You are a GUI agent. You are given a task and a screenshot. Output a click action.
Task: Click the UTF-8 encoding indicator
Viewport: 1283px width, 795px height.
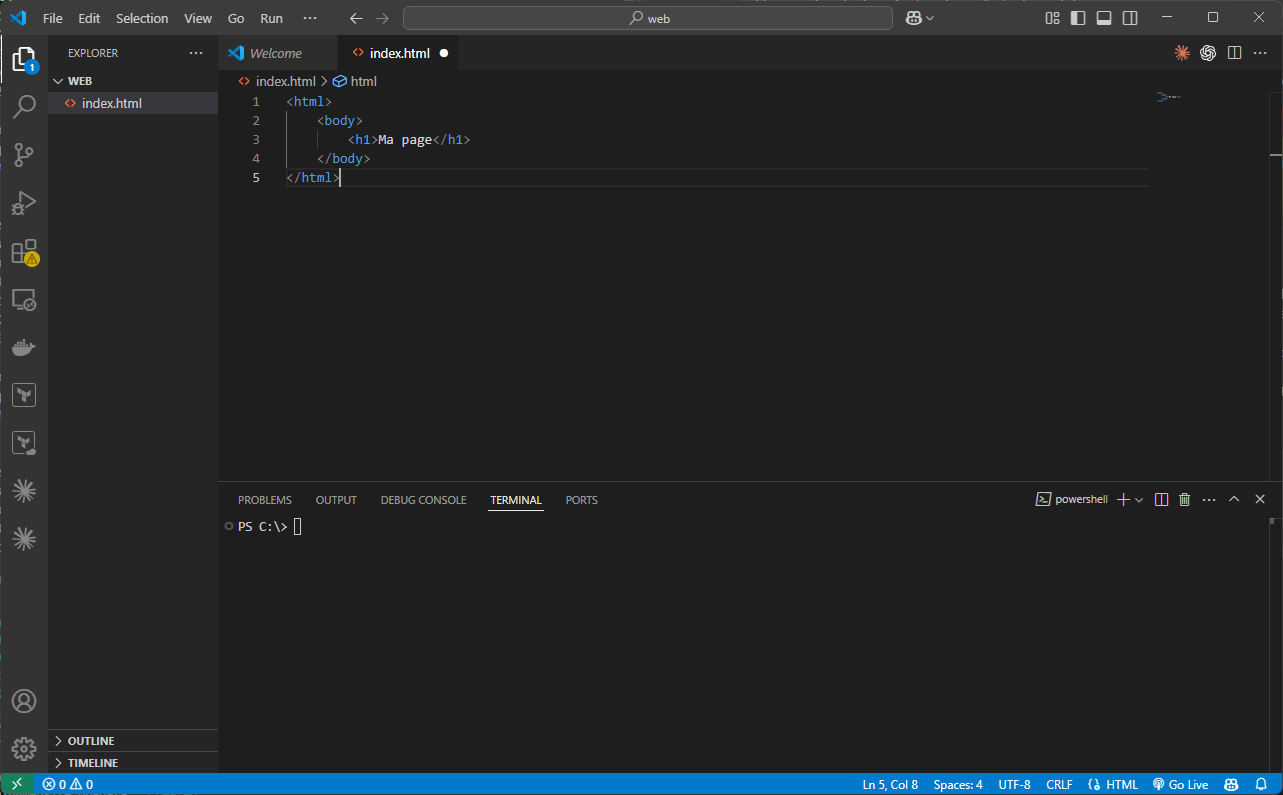(1014, 784)
